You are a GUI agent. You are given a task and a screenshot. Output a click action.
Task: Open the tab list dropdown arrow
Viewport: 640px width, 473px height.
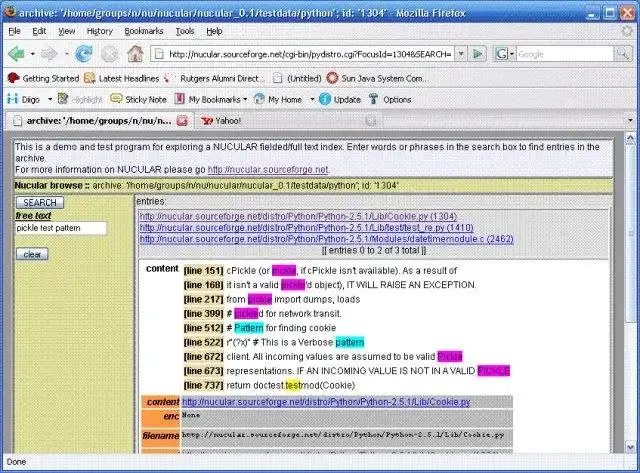(x=630, y=120)
